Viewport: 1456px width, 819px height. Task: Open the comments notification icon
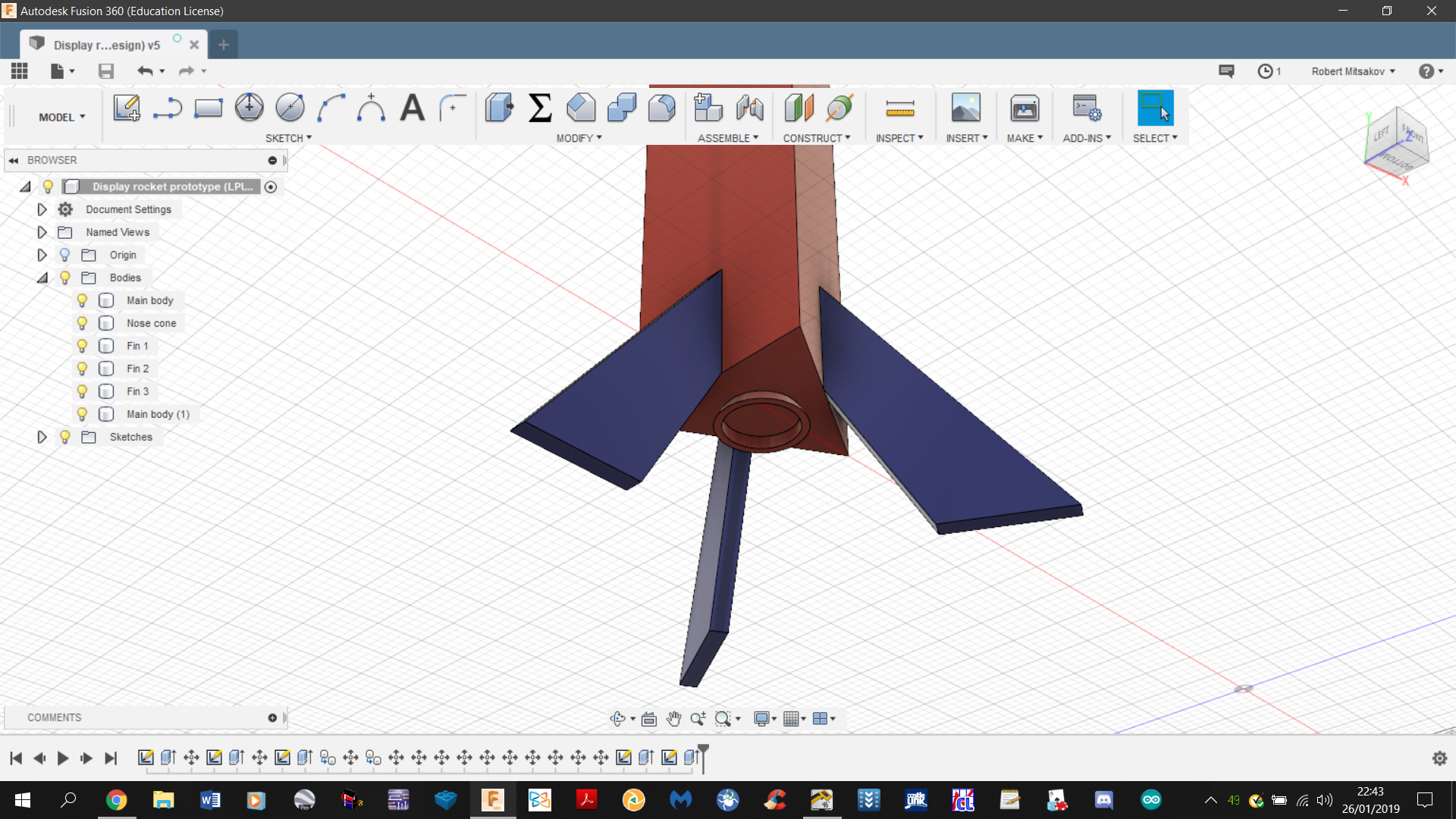[1226, 71]
